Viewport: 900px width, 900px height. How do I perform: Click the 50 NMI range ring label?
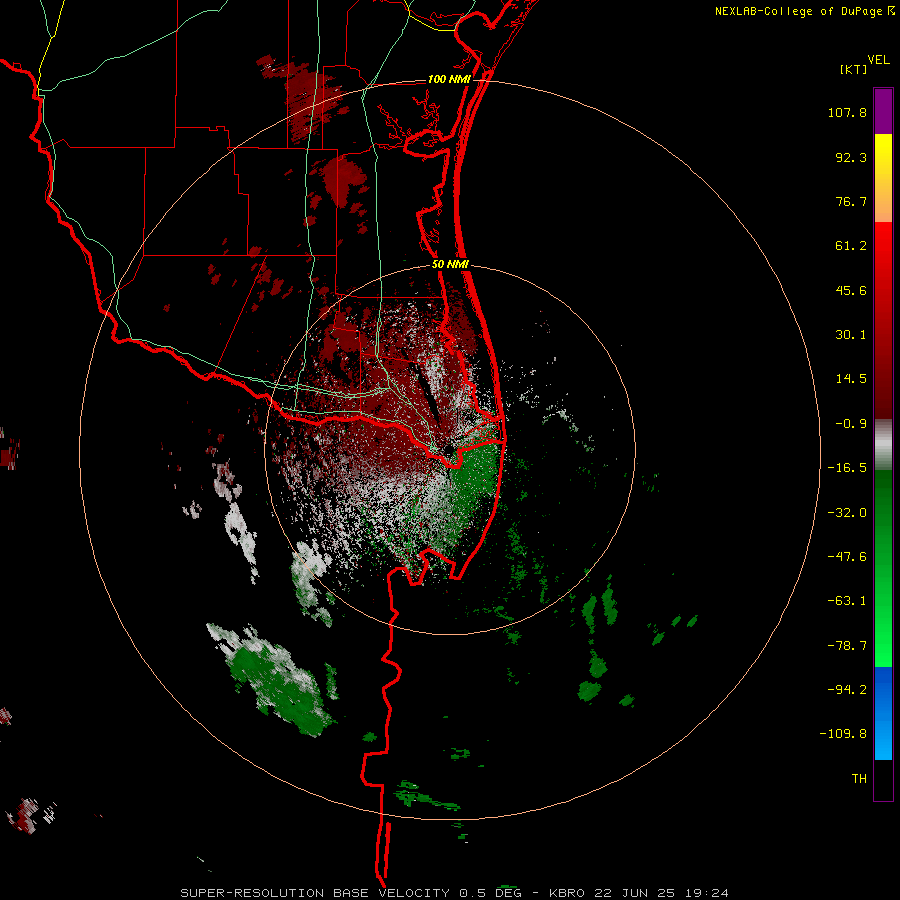click(450, 265)
